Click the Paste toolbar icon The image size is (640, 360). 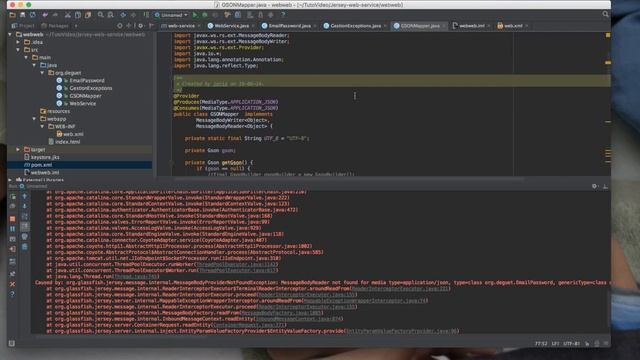(88, 15)
